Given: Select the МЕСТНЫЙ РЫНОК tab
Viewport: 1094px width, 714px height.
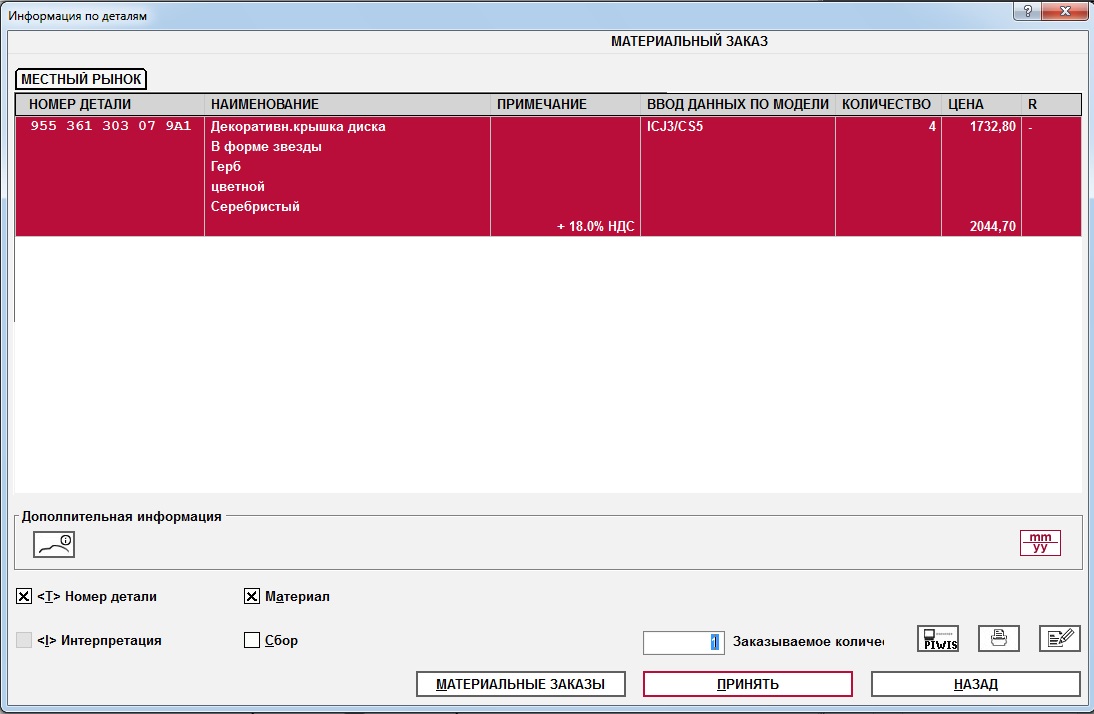Looking at the screenshot, I should tap(81, 79).
